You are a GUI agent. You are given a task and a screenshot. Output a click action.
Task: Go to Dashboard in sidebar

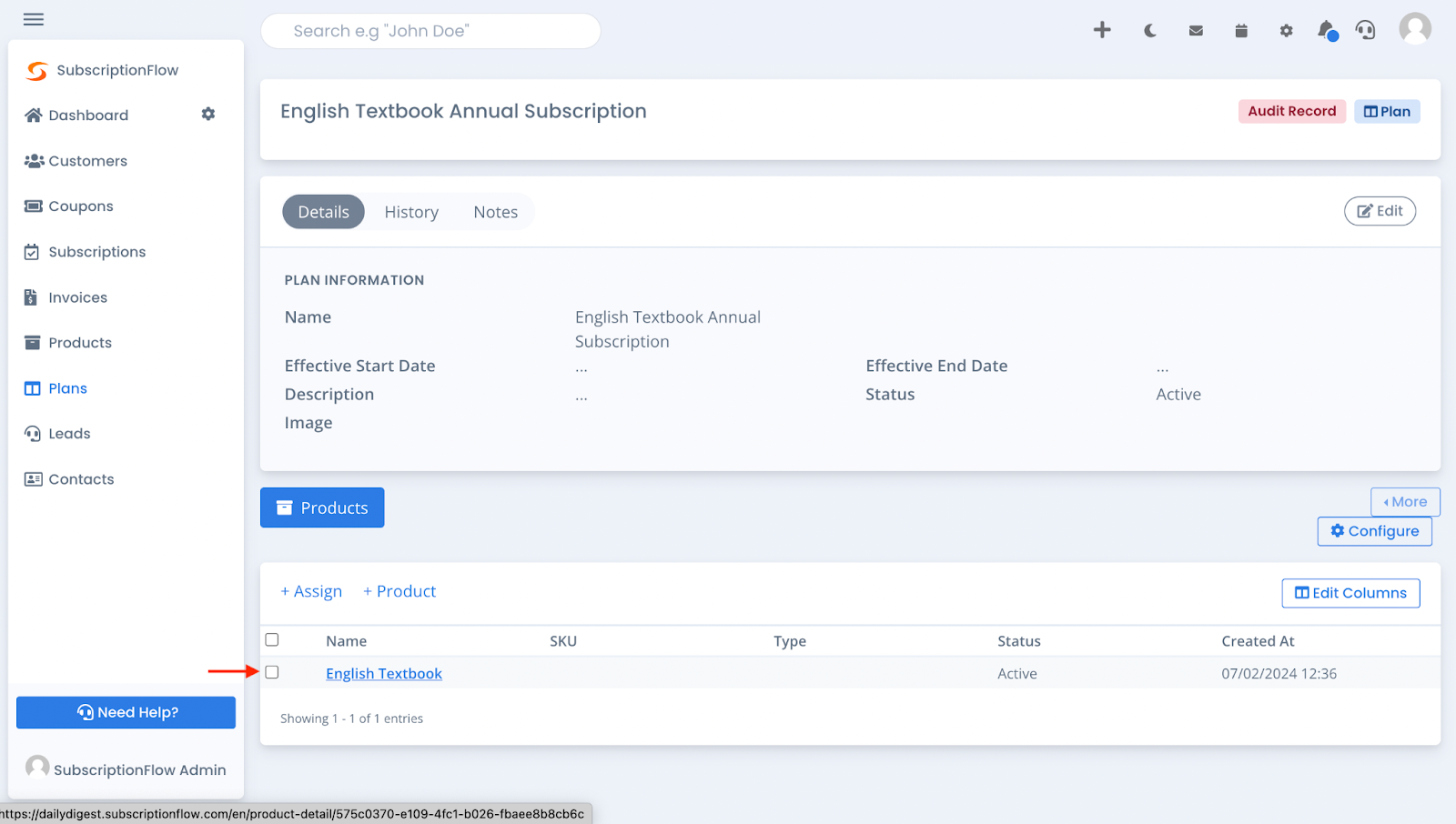pyautogui.click(x=76, y=115)
